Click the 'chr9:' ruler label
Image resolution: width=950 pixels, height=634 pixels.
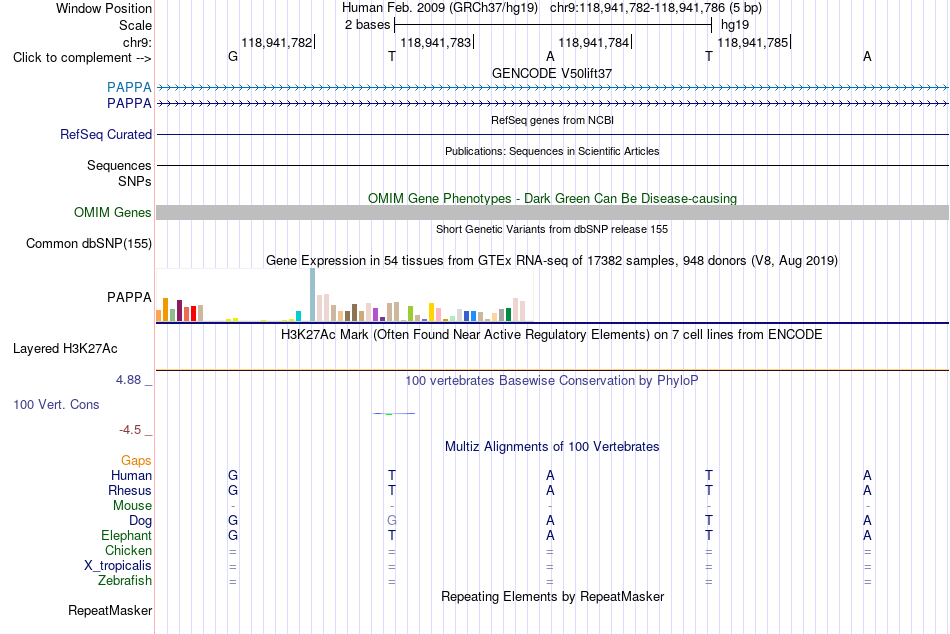click(138, 42)
